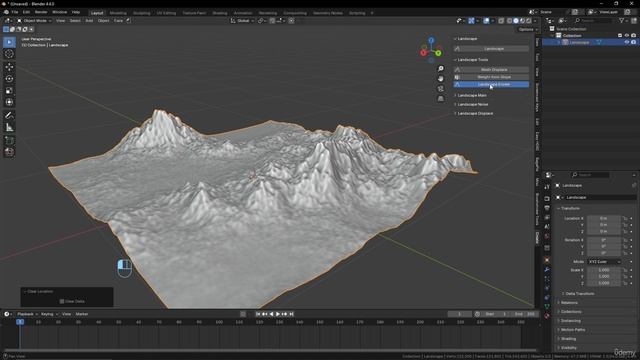Jump to timeline start button
The width and height of the screenshot is (640, 360).
pos(258,314)
